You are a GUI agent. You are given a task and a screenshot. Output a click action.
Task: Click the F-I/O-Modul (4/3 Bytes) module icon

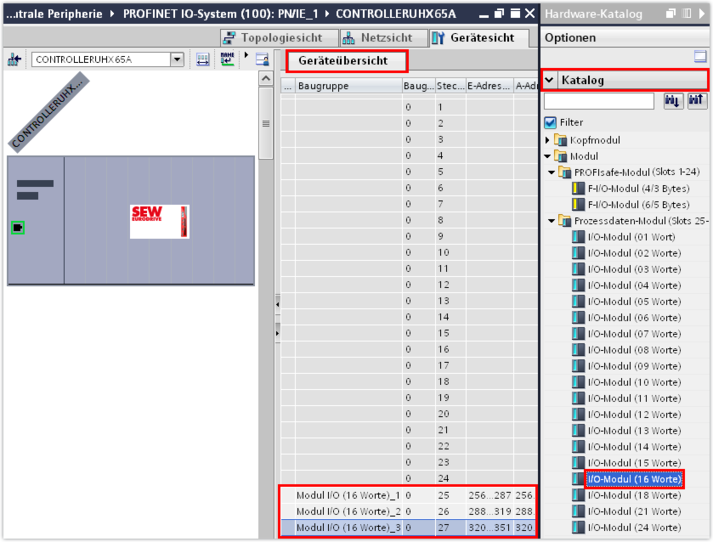(x=578, y=188)
